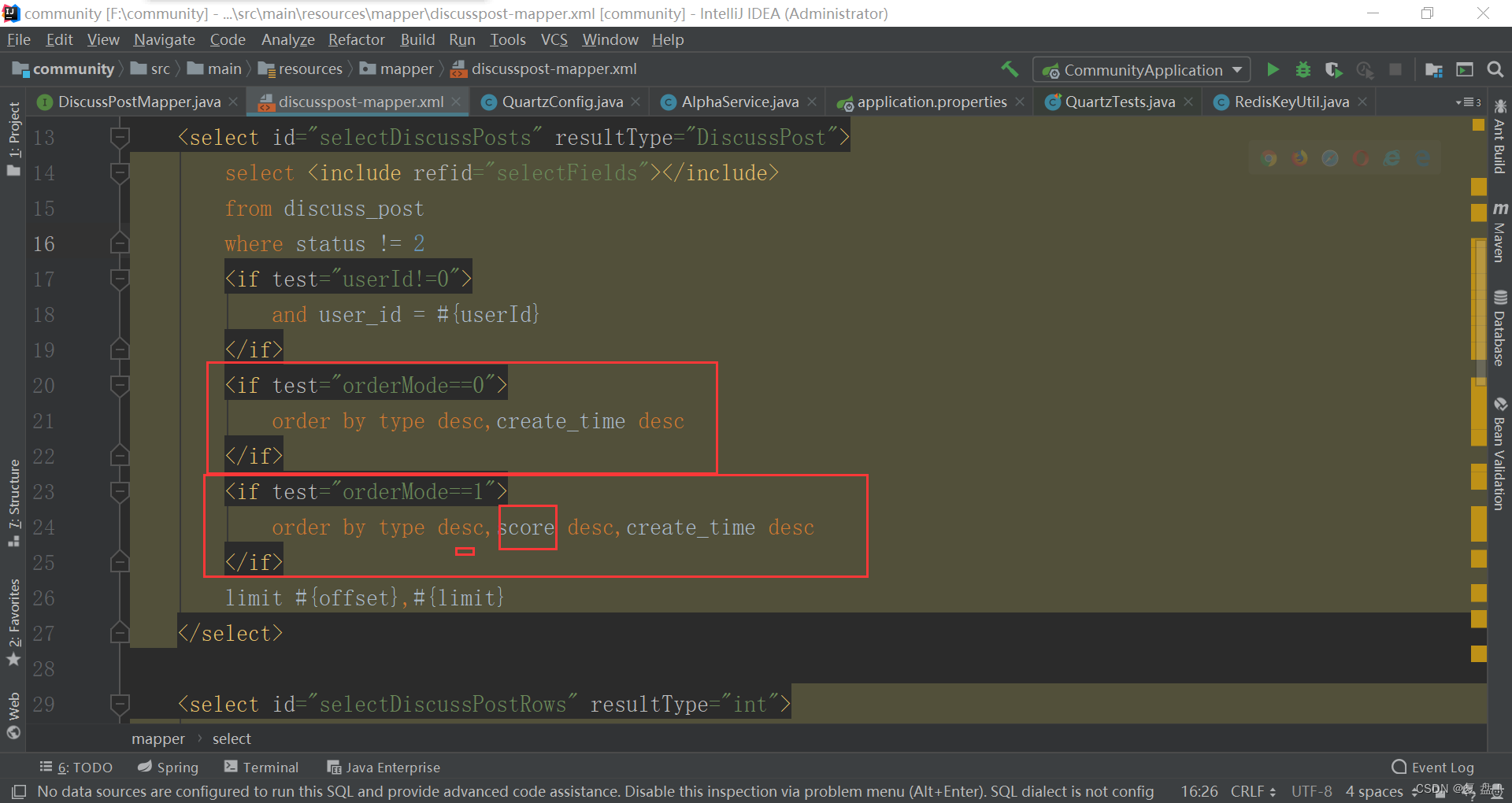
Task: Click the mapper element breadcrumb below editor
Action: coord(158,739)
